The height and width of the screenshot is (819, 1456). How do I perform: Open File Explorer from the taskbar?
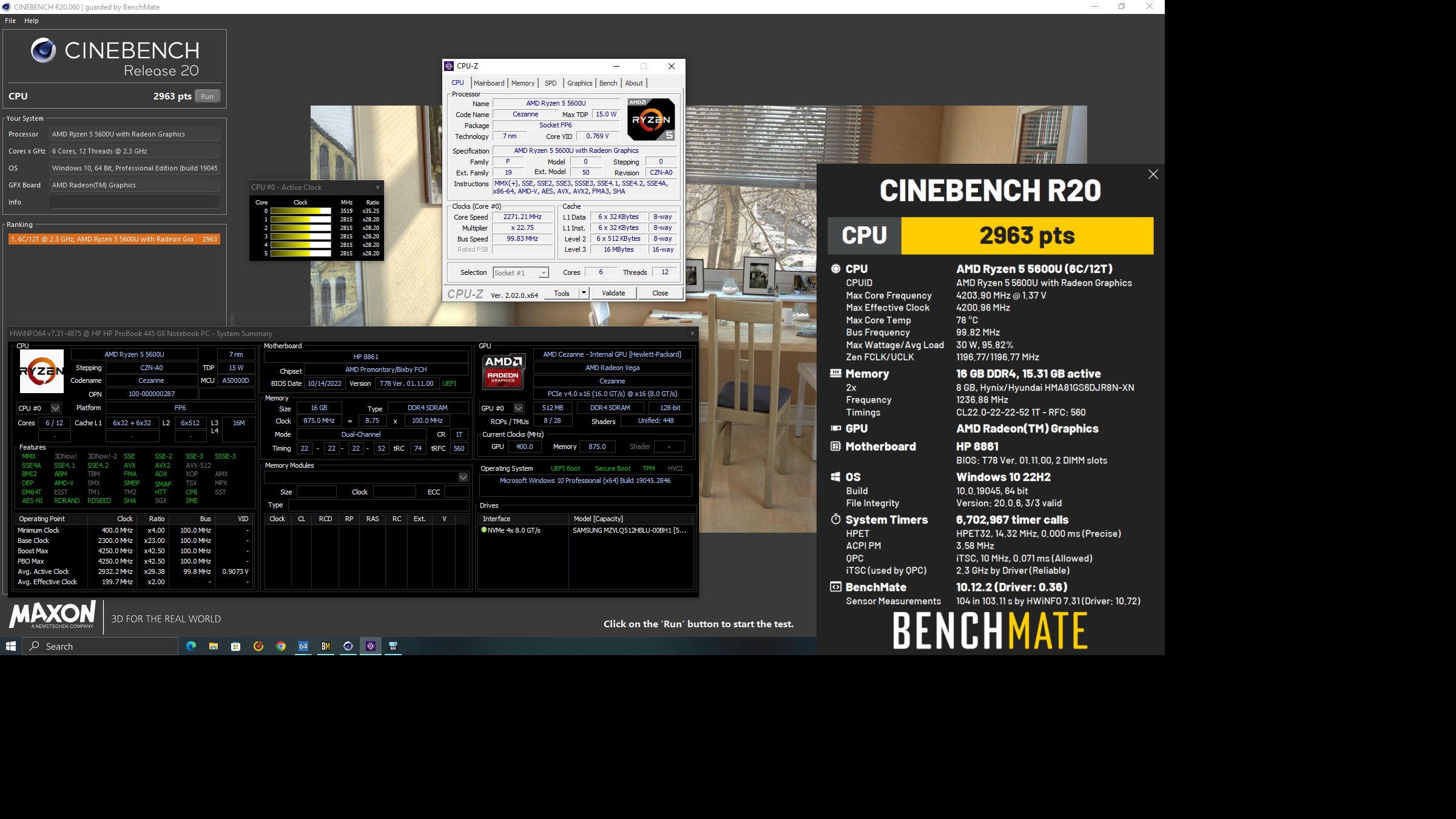click(x=214, y=646)
